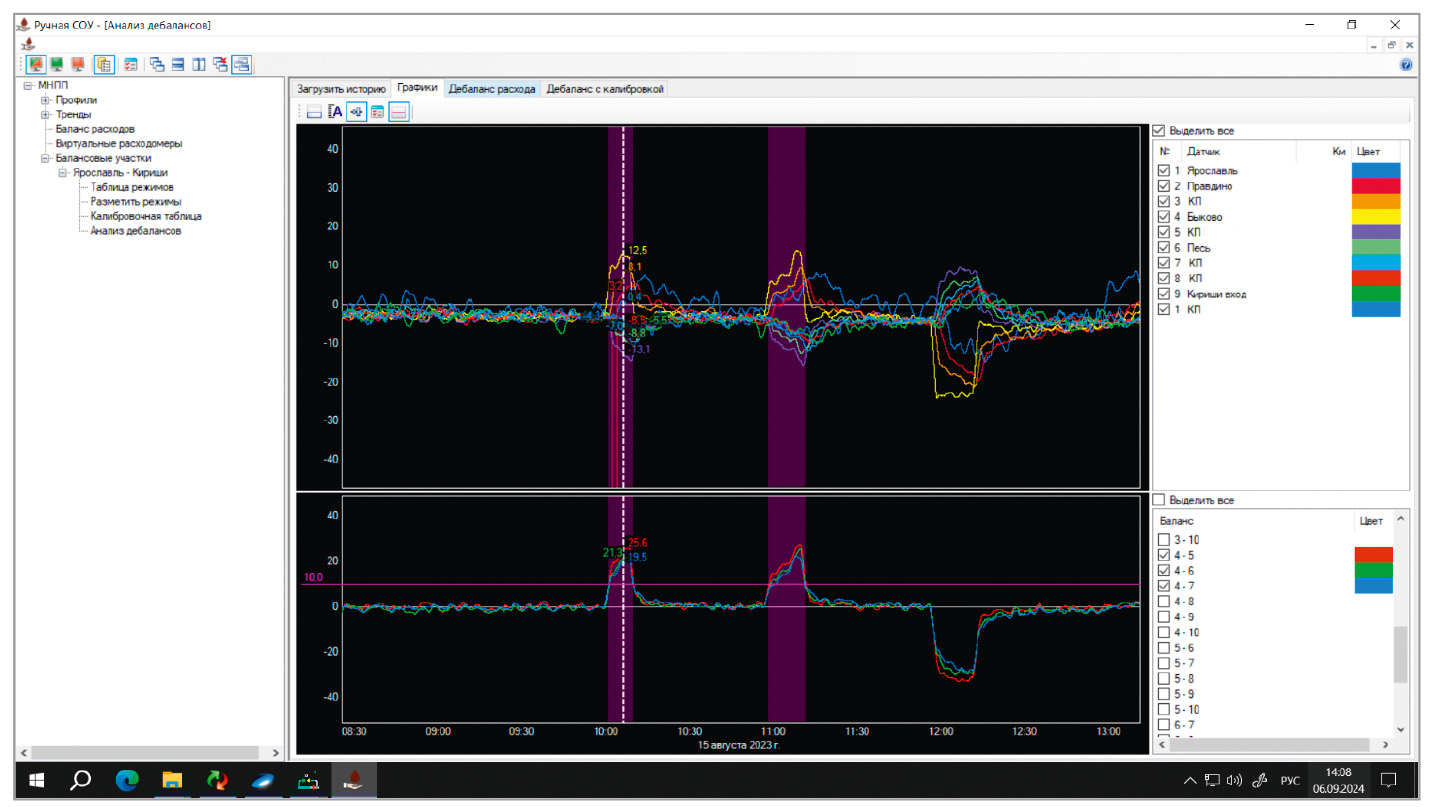Click the blue help icon
The image size is (1429, 807).
[1406, 65]
